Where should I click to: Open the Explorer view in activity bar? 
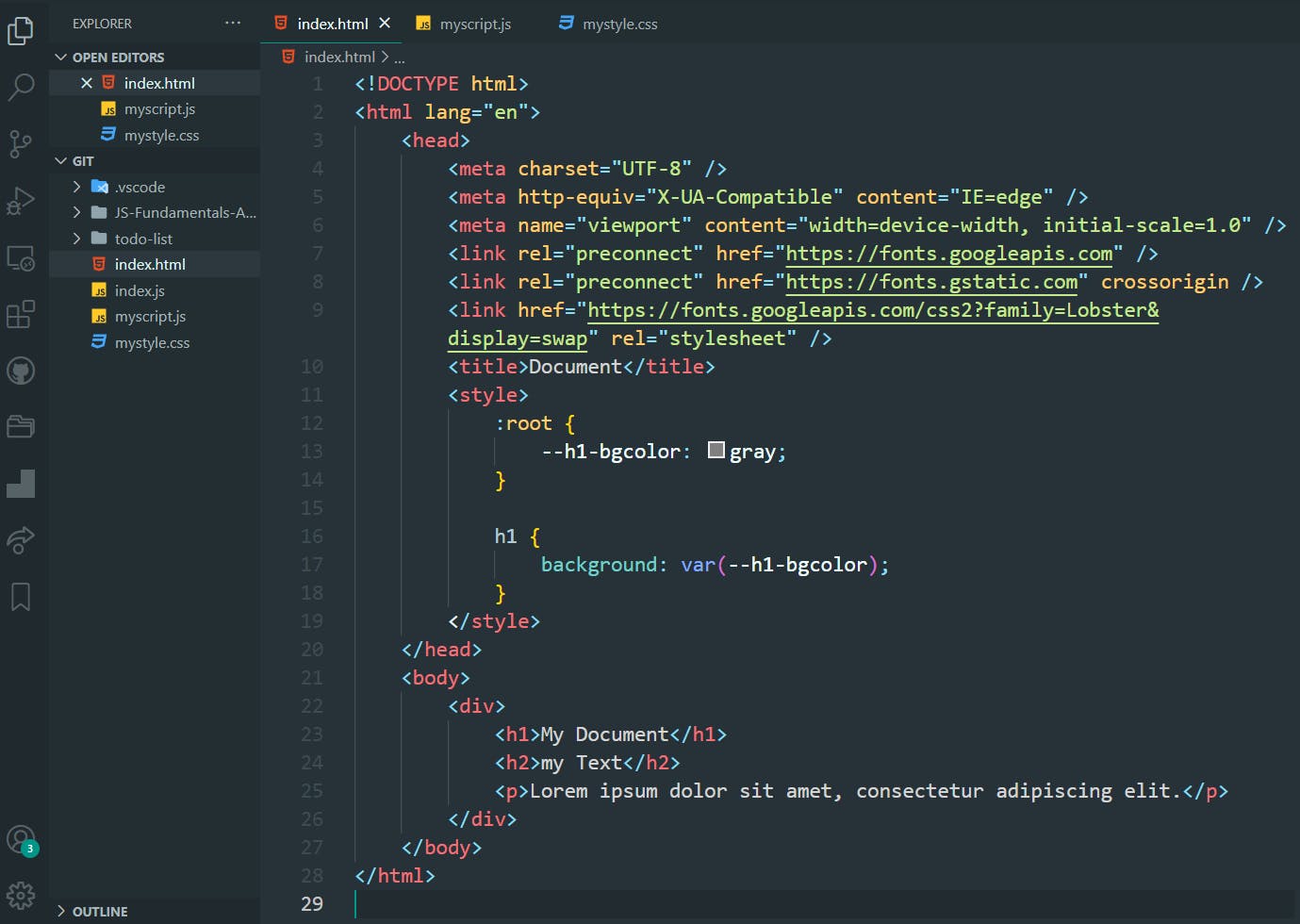tap(20, 30)
